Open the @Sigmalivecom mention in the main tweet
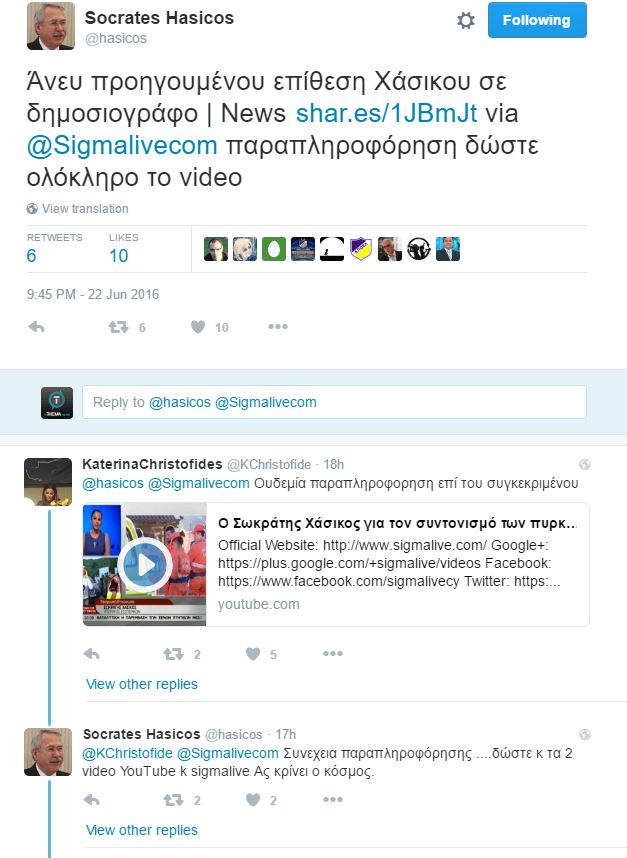The image size is (627, 858). 122,146
